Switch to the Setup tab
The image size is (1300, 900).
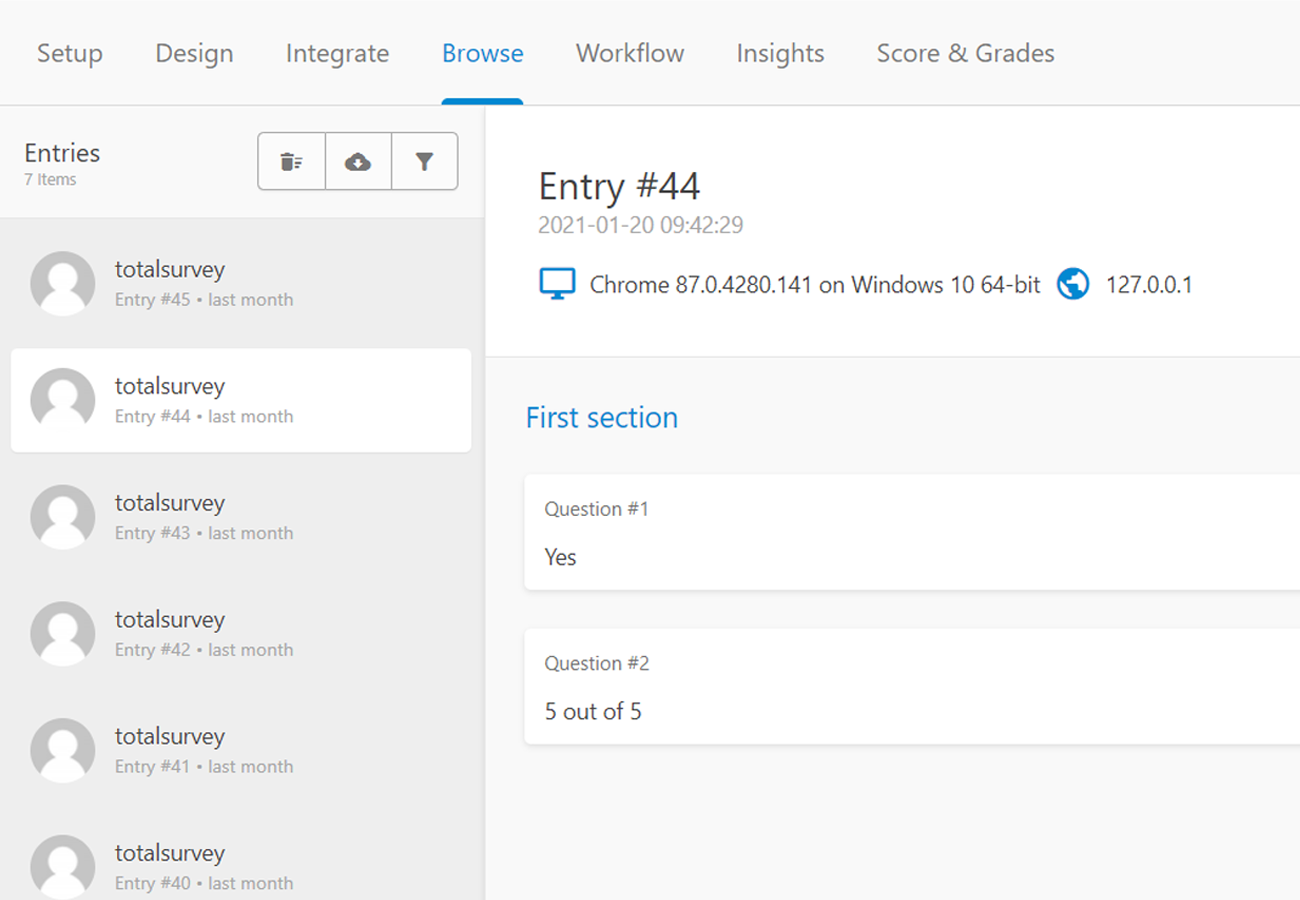[x=70, y=53]
